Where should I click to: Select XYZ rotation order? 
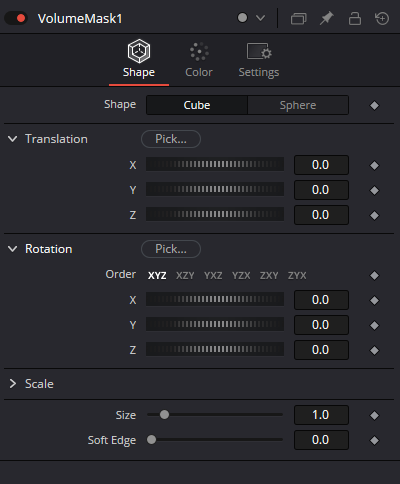[x=157, y=276]
